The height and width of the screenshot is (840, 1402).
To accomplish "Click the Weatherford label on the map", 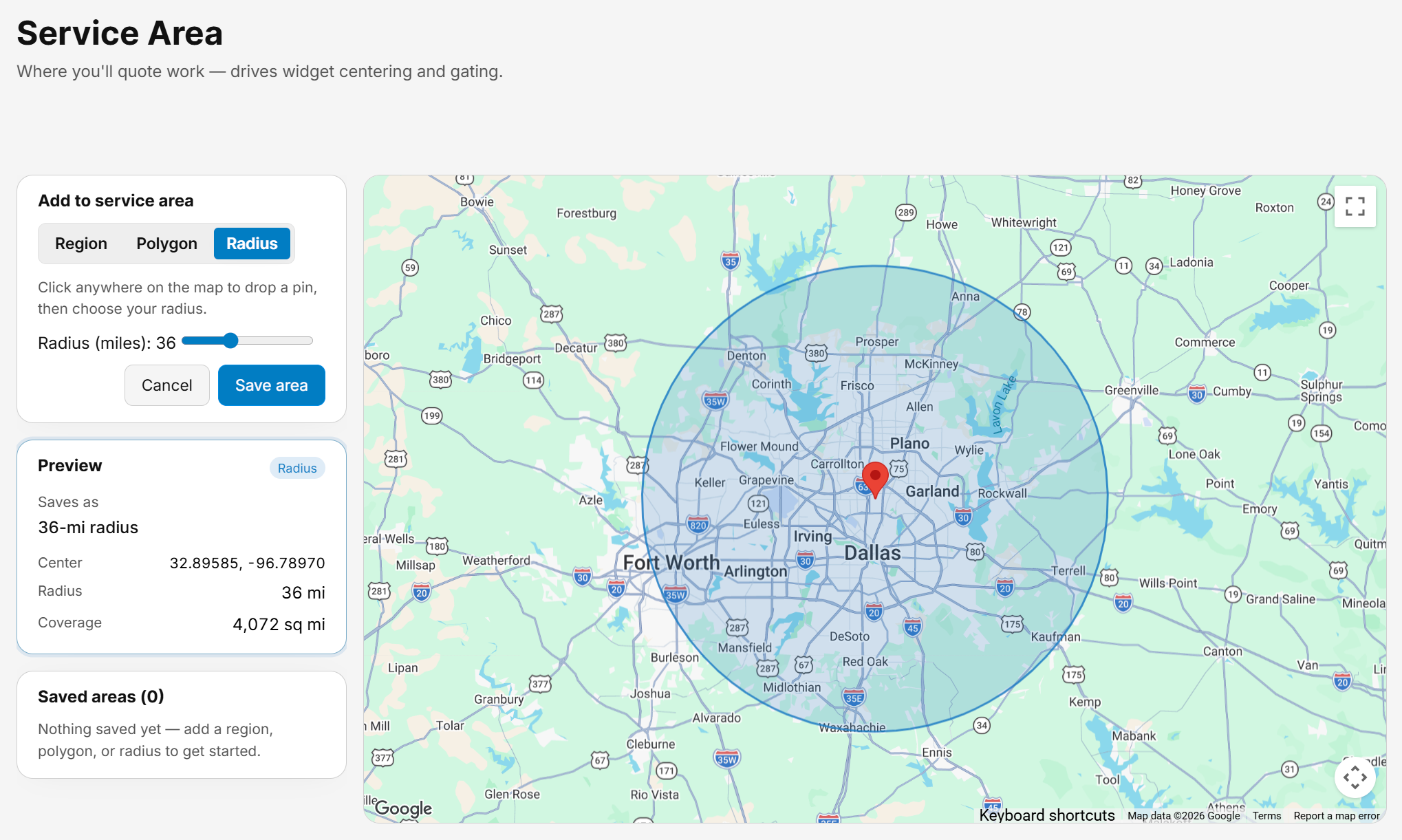I will pyautogui.click(x=496, y=561).
